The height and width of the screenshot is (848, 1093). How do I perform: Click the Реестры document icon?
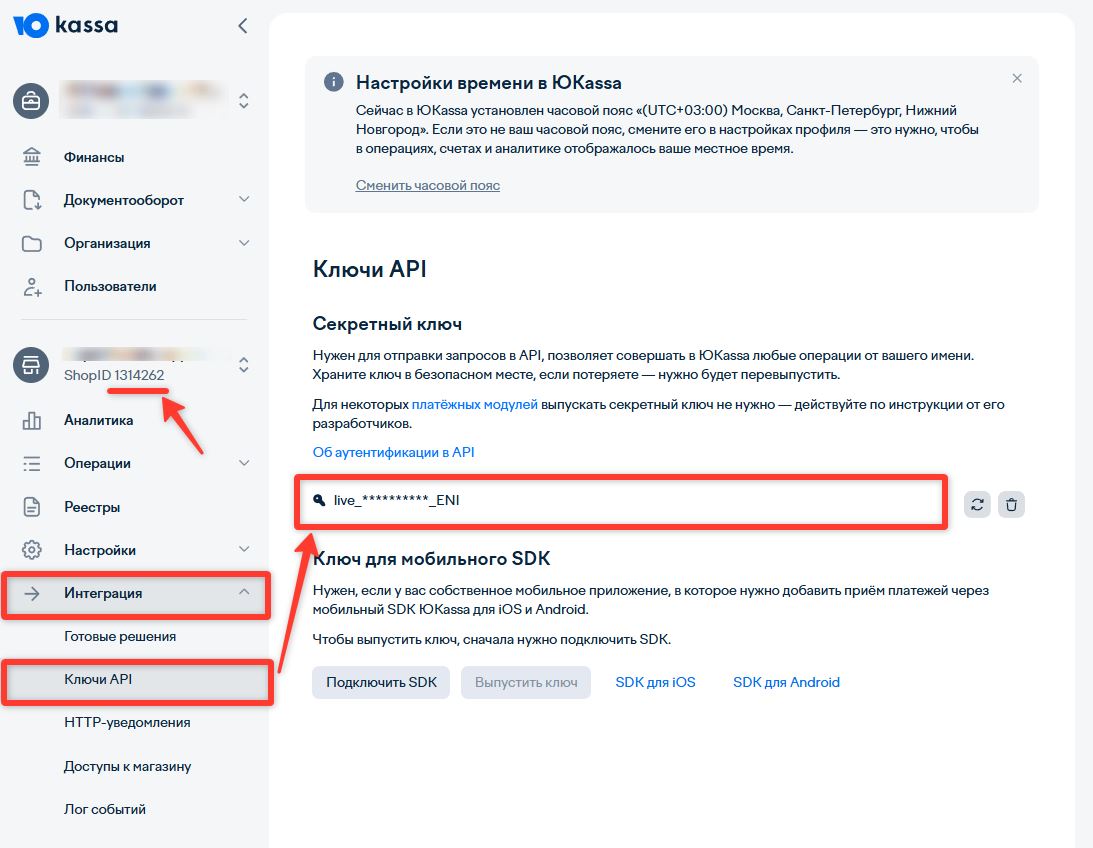(32, 507)
